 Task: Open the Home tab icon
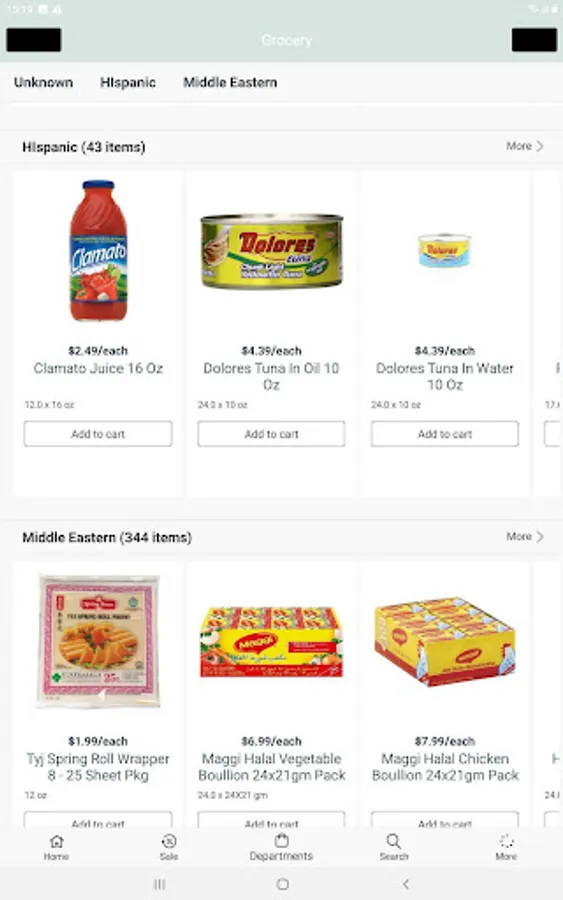(56, 841)
